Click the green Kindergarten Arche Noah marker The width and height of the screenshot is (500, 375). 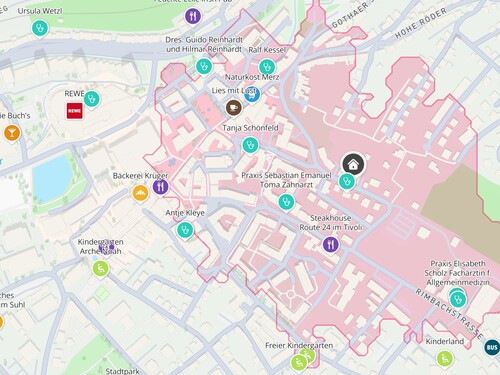point(101,268)
